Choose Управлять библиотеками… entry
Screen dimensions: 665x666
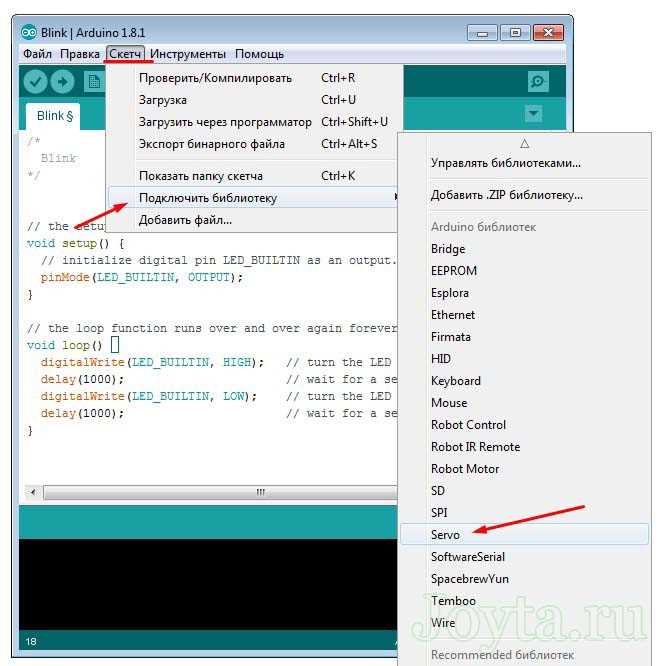click(506, 163)
